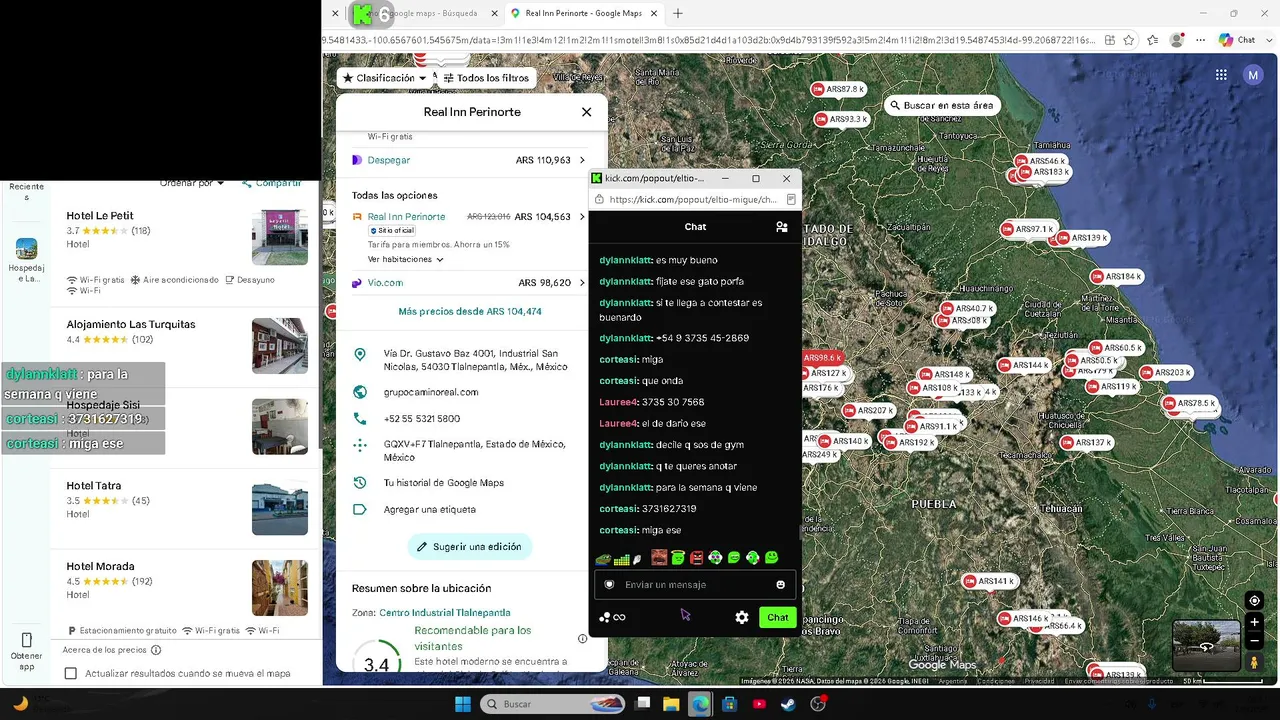1280x720 pixels.
Task: Click Todos los filtros button
Action: 486,78
